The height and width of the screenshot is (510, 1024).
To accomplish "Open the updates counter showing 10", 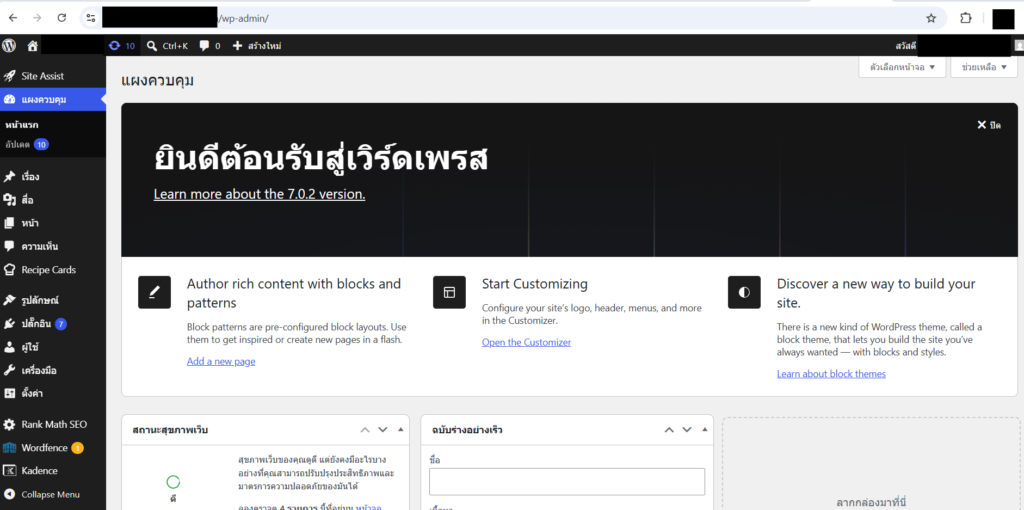I will coord(122,46).
